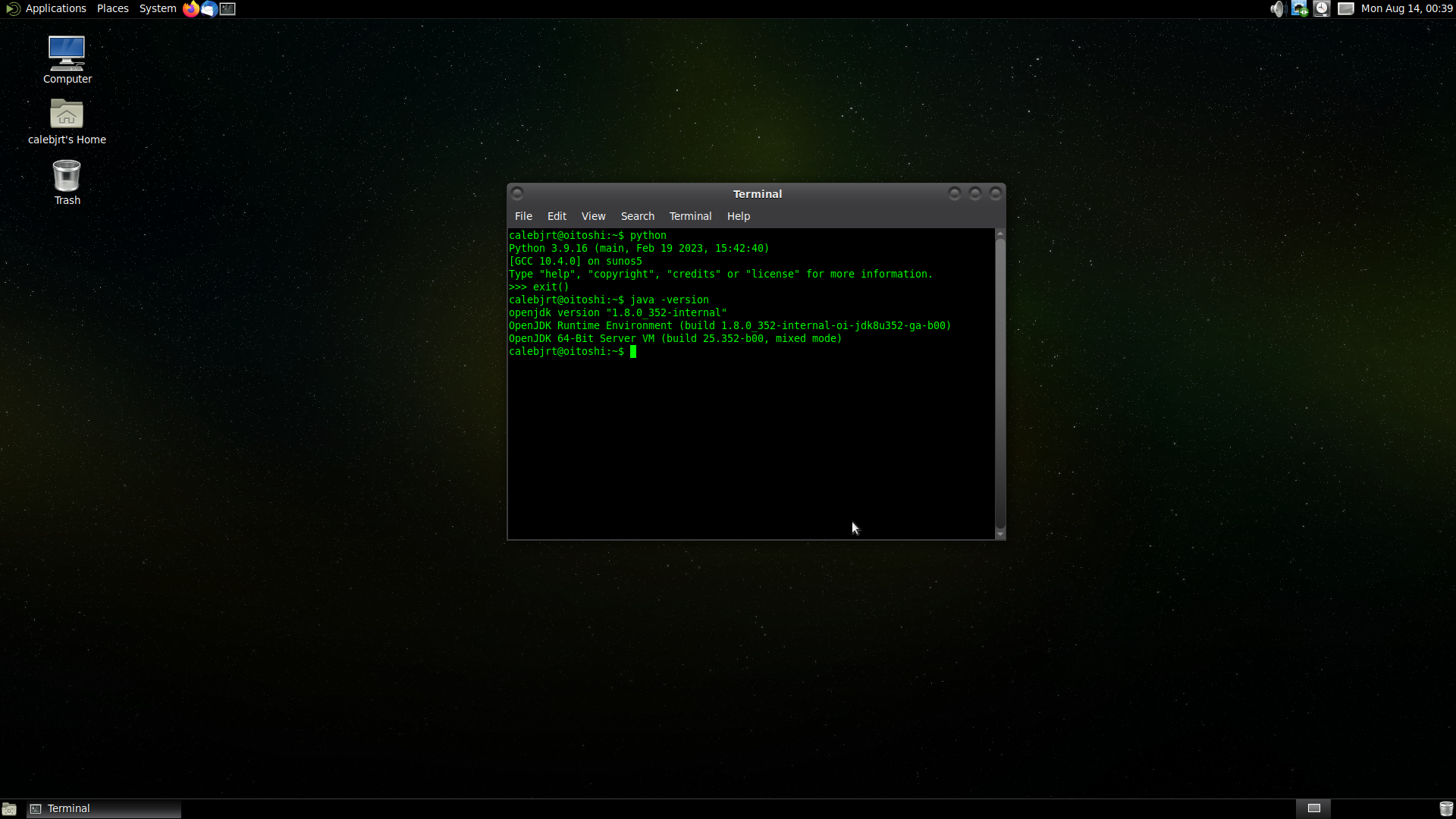Image resolution: width=1456 pixels, height=819 pixels.
Task: Select the Trash desktop icon
Action: coord(67,182)
